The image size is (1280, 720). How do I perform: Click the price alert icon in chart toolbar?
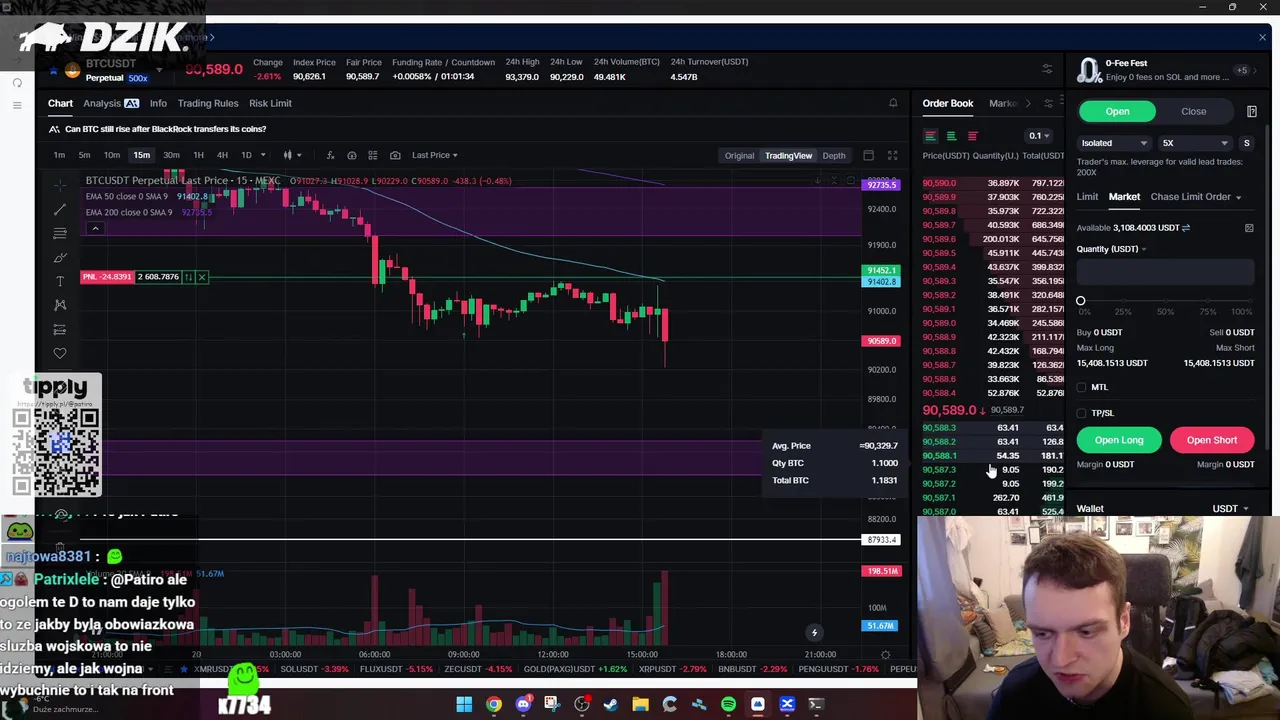click(x=351, y=155)
